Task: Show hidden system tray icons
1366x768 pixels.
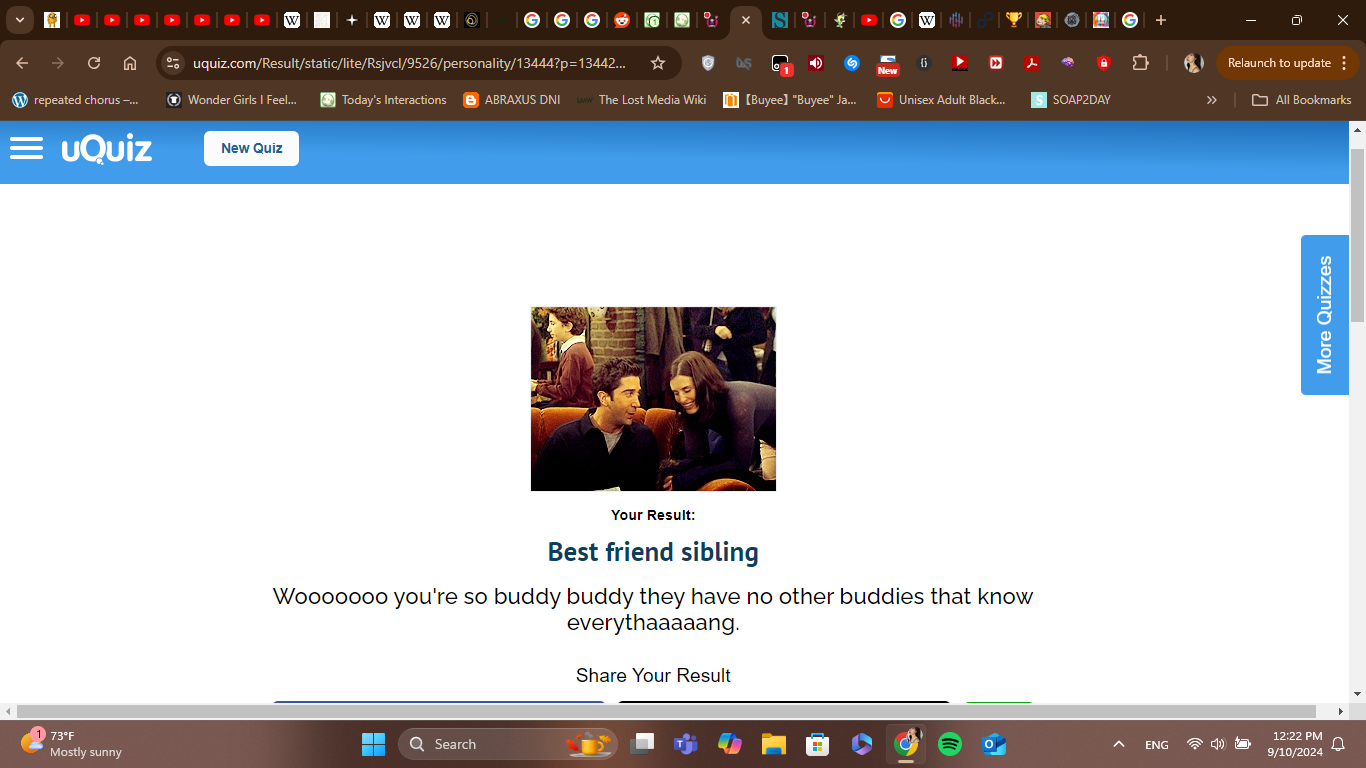Action: pos(1119,744)
